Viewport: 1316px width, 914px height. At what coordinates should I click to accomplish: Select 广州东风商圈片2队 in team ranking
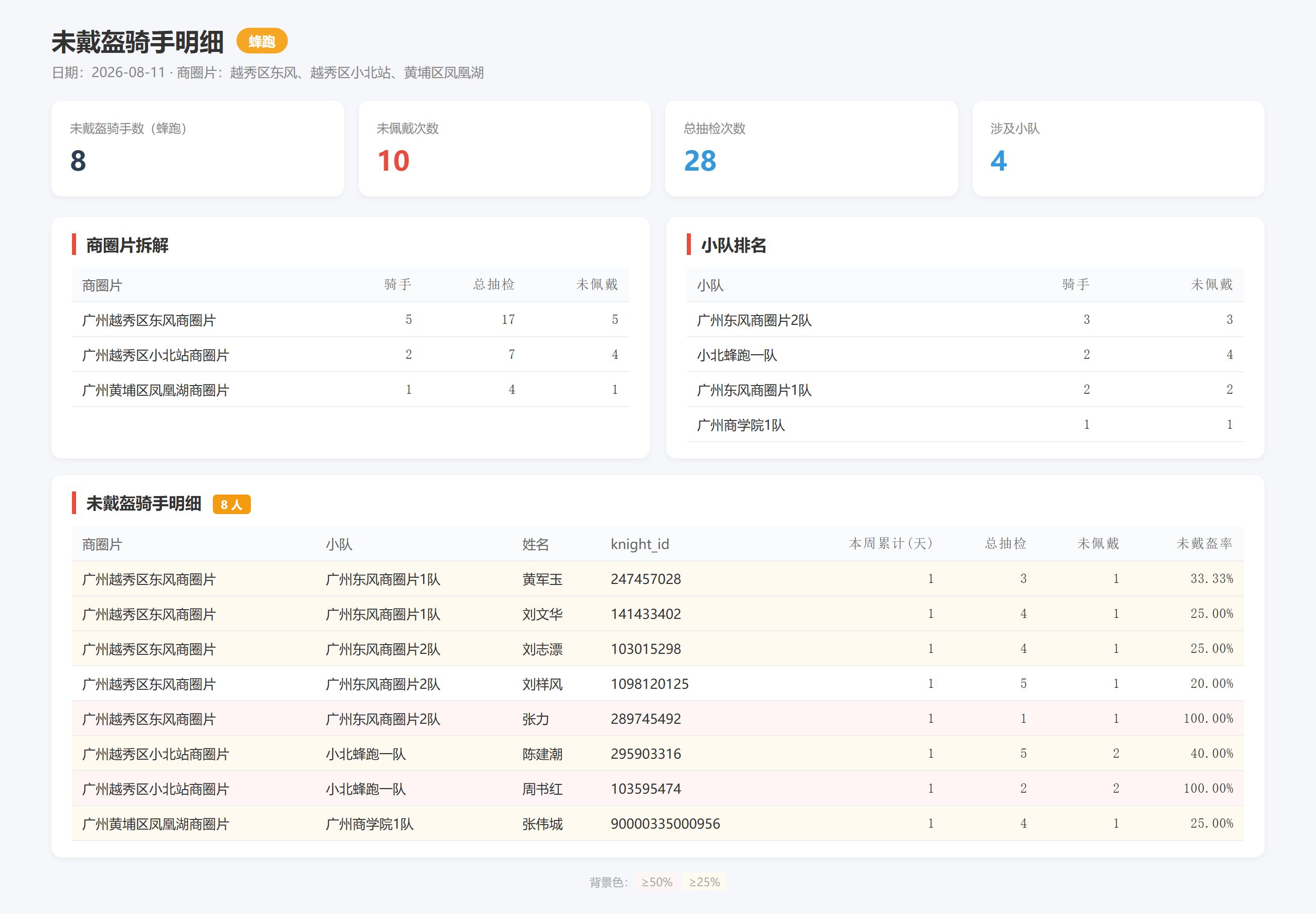965,320
